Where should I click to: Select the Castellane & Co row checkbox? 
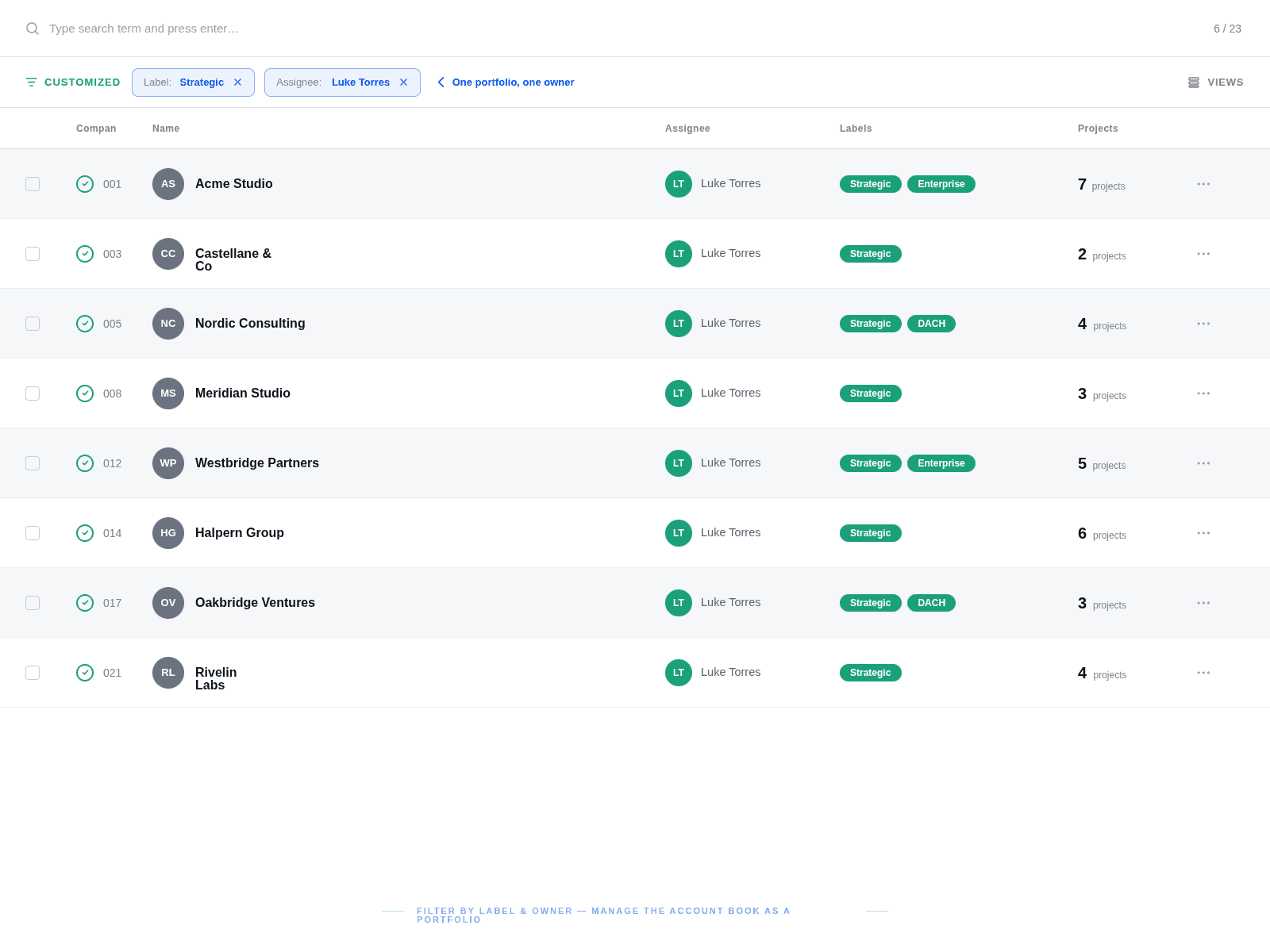click(x=33, y=254)
